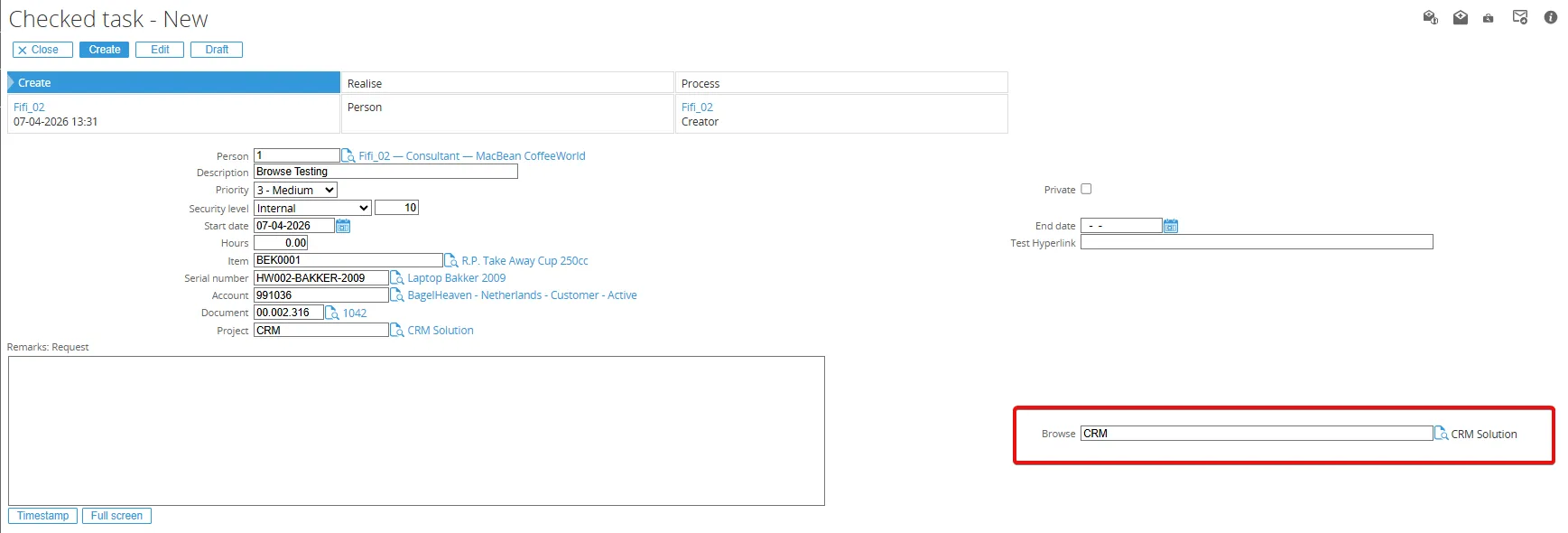Click lookup icon next to Person field
This screenshot has width=1568, height=533.
(x=348, y=155)
